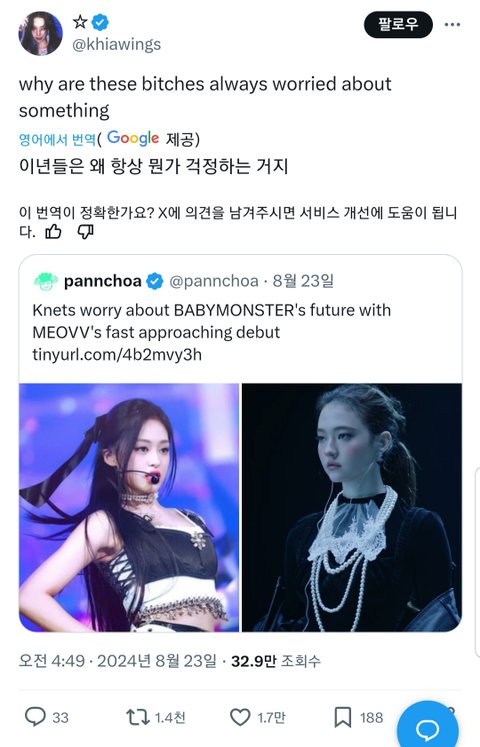Viewport: 480px width, 747px height.
Task: Click the blue floating chat bubble button
Action: pos(428,728)
